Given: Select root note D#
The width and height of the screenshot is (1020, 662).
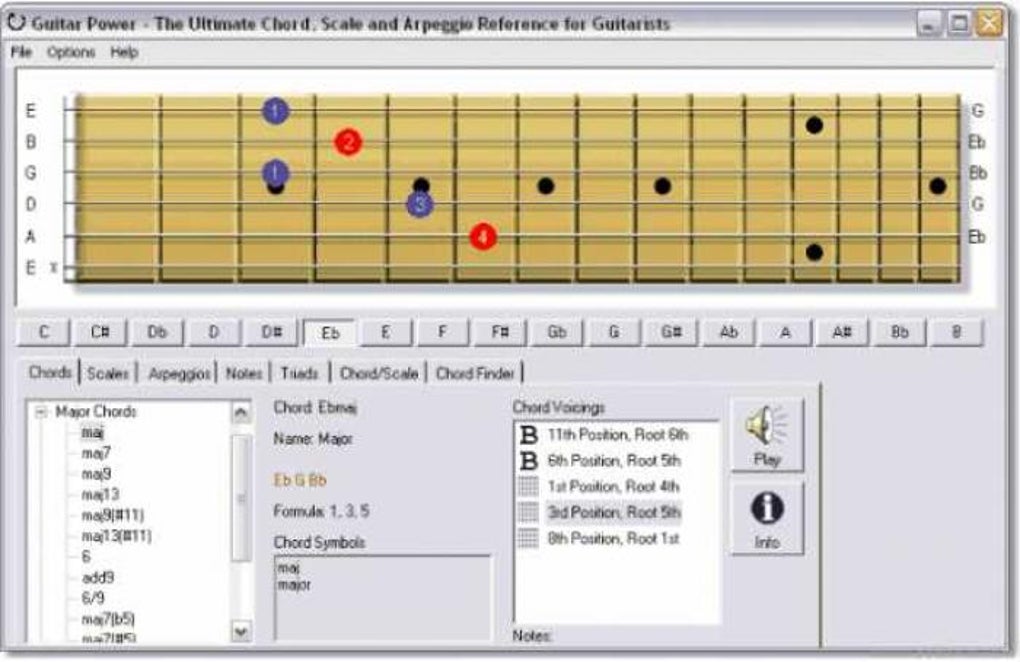Looking at the screenshot, I should (271, 332).
